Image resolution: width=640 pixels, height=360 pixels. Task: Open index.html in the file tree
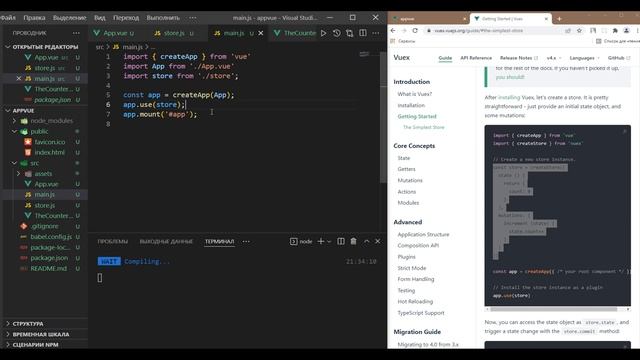pos(49,152)
